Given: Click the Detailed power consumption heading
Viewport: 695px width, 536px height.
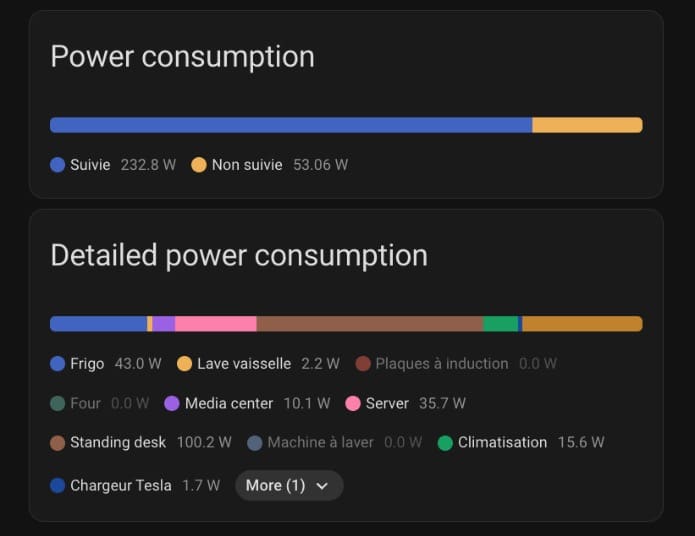Looking at the screenshot, I should pyautogui.click(x=239, y=256).
